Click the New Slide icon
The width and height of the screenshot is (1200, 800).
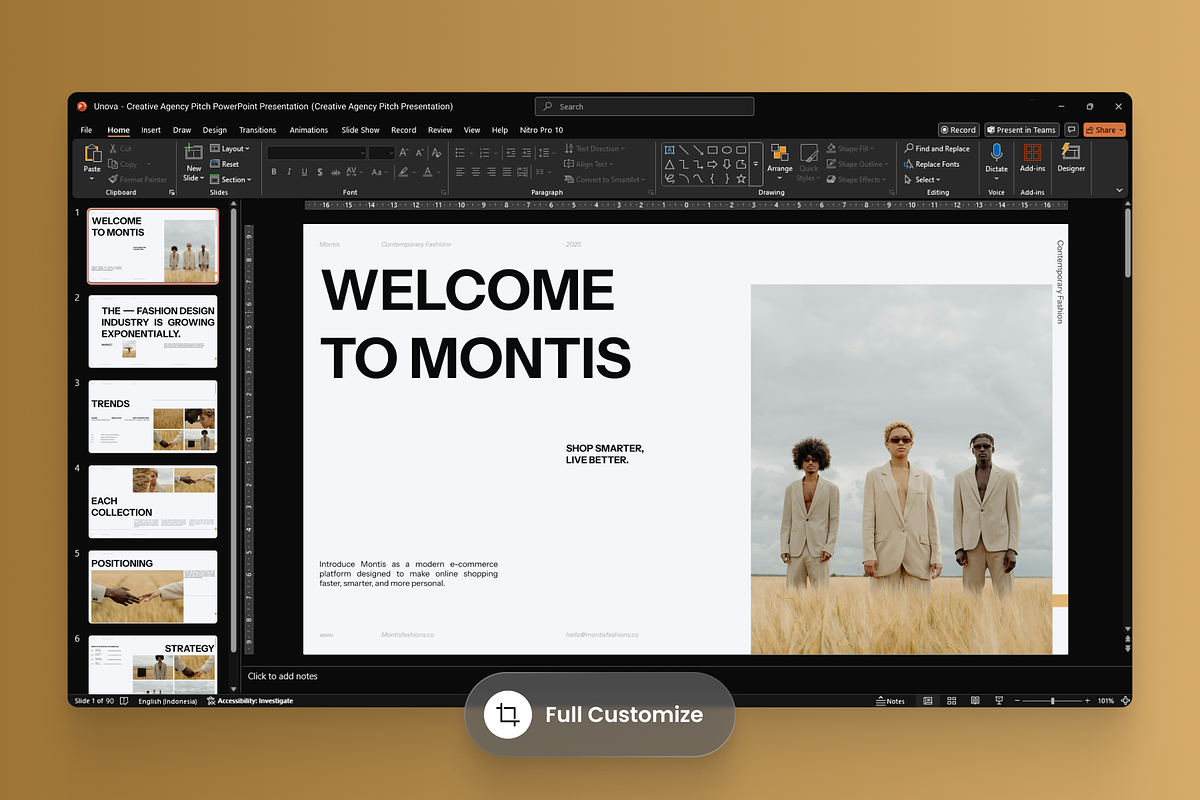(193, 153)
